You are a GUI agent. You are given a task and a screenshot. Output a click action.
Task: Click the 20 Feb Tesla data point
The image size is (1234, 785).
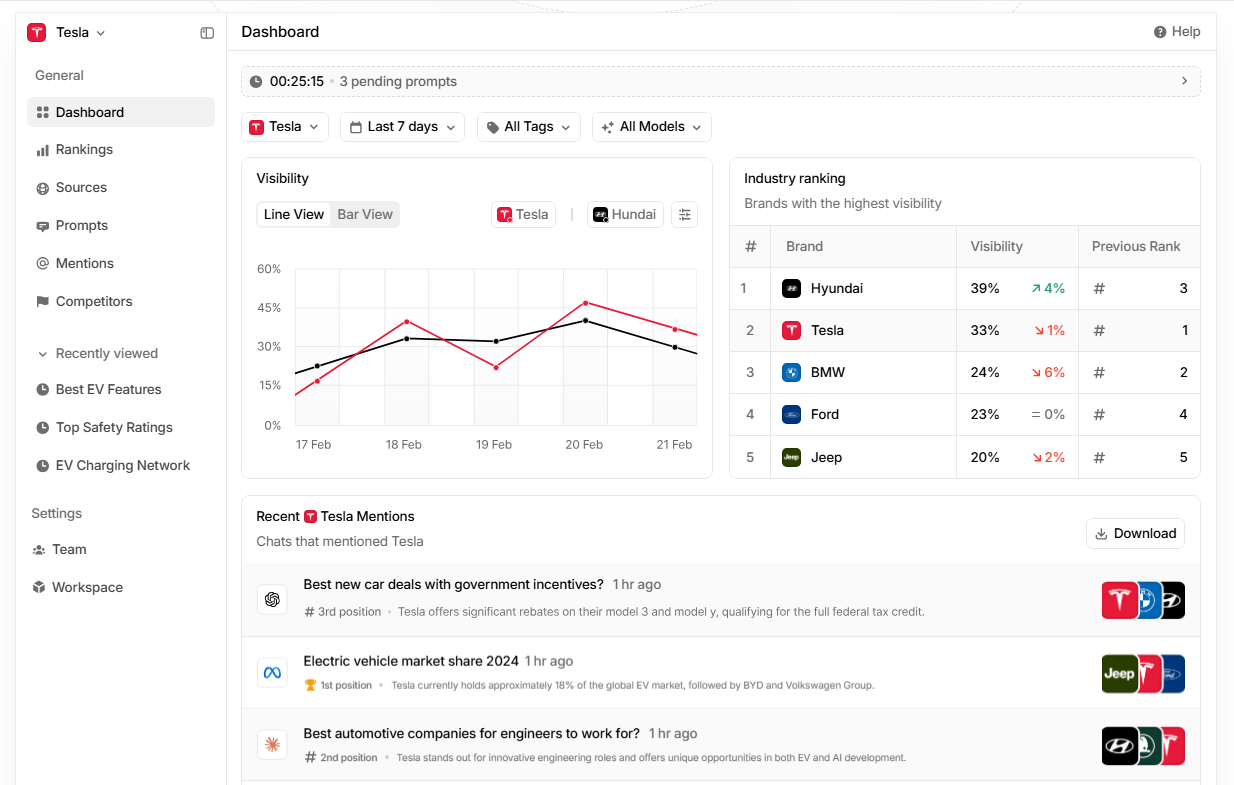point(585,302)
